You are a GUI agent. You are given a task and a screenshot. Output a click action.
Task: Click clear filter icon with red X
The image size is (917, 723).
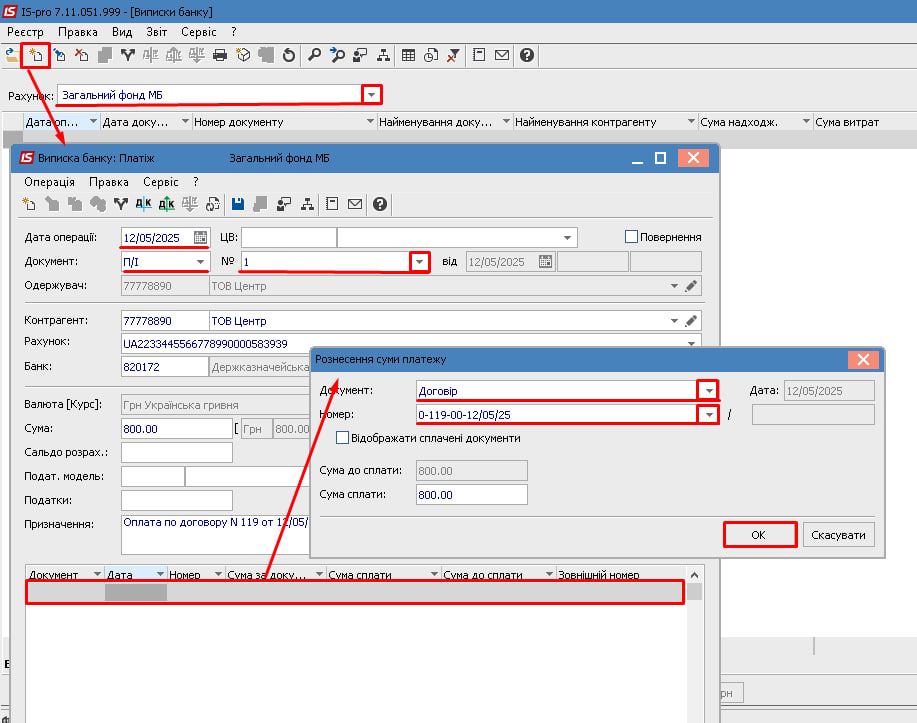point(453,56)
